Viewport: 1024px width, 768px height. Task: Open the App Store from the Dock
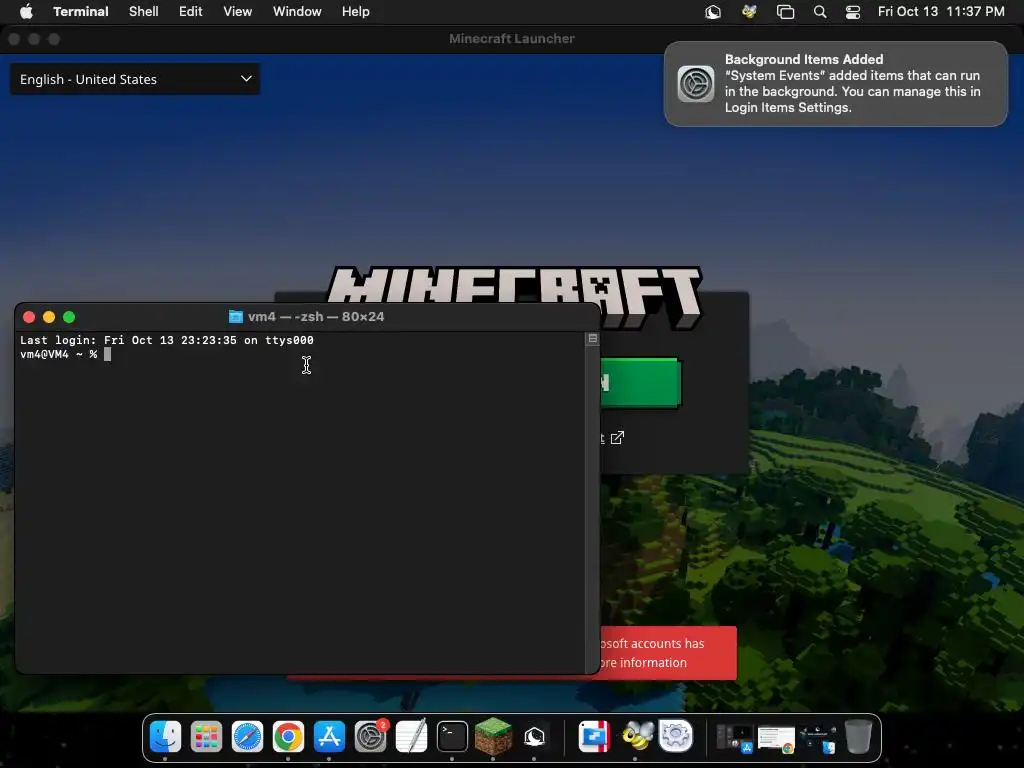pos(329,737)
